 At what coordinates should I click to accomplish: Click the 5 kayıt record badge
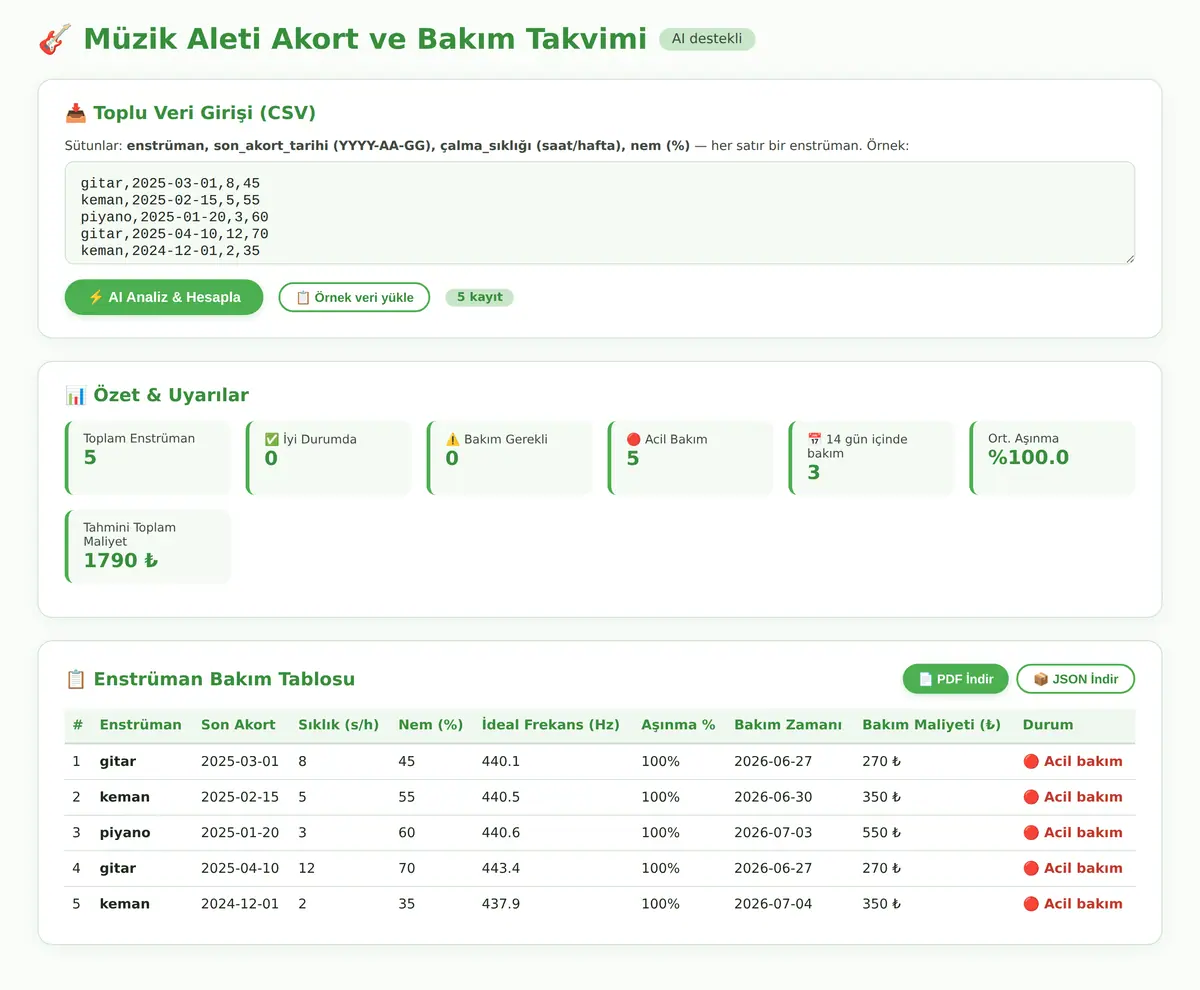pos(479,297)
